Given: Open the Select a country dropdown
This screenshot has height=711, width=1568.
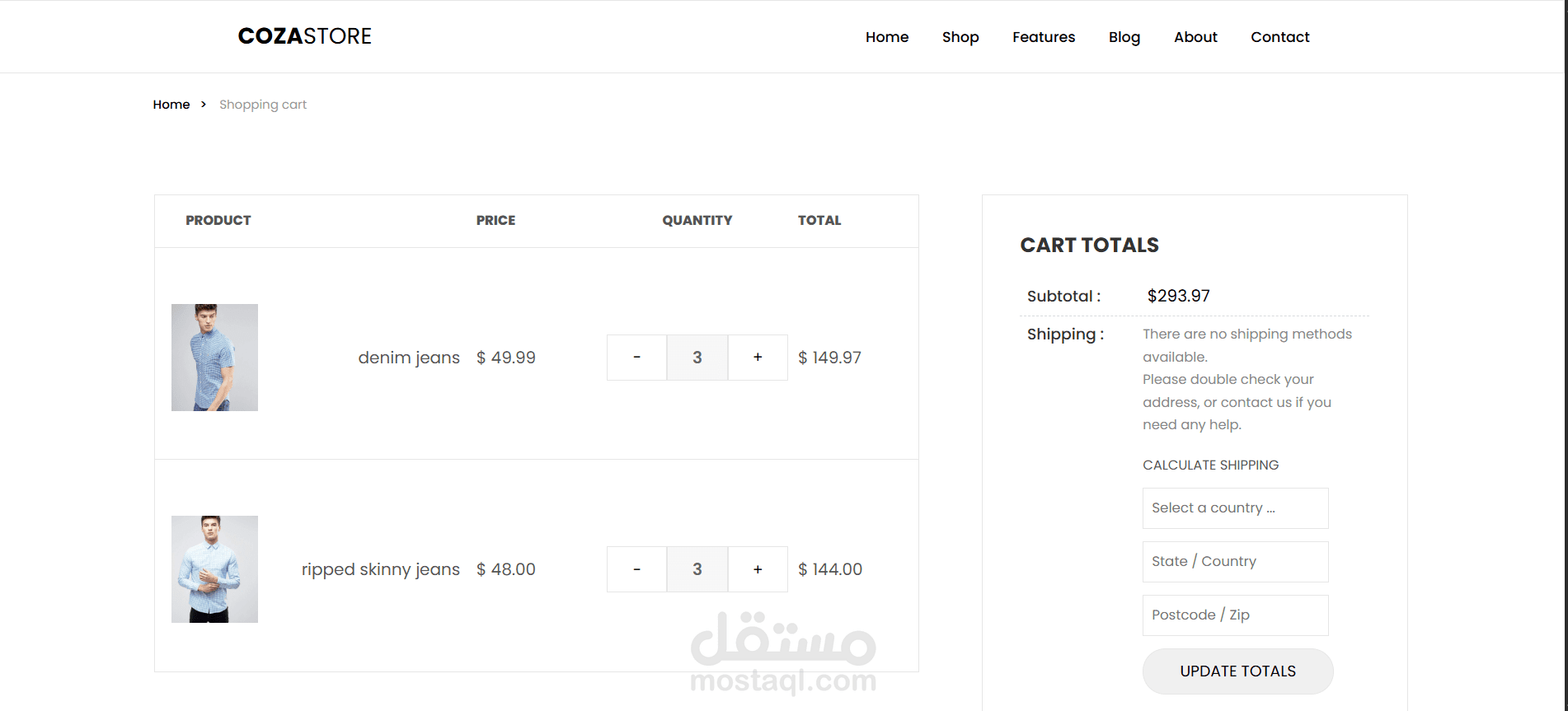Looking at the screenshot, I should [1235, 508].
